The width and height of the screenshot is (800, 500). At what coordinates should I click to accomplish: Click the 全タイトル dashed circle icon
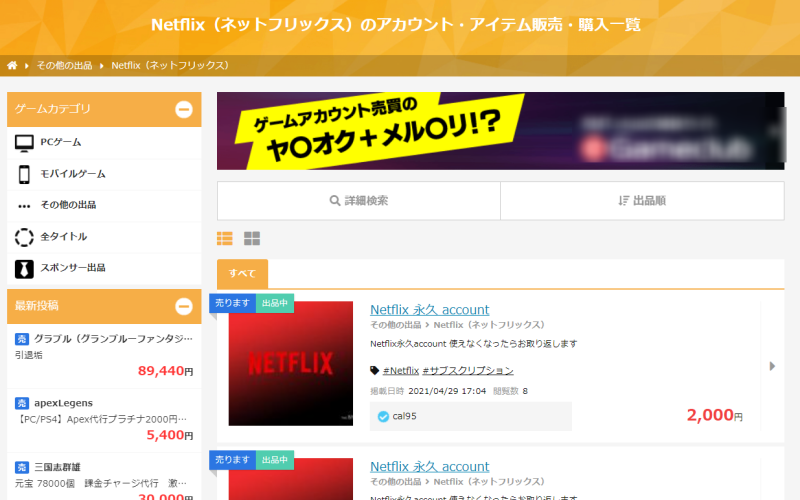pos(24,237)
